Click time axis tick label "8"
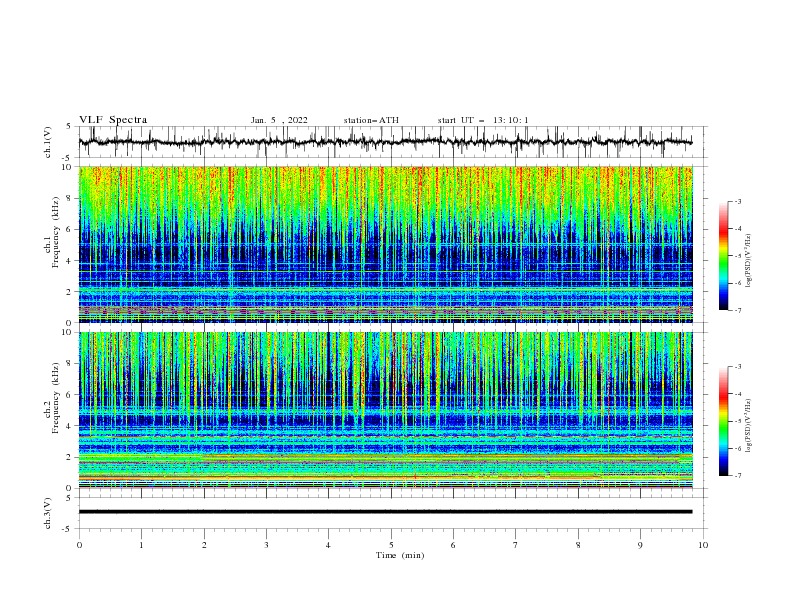 point(578,545)
